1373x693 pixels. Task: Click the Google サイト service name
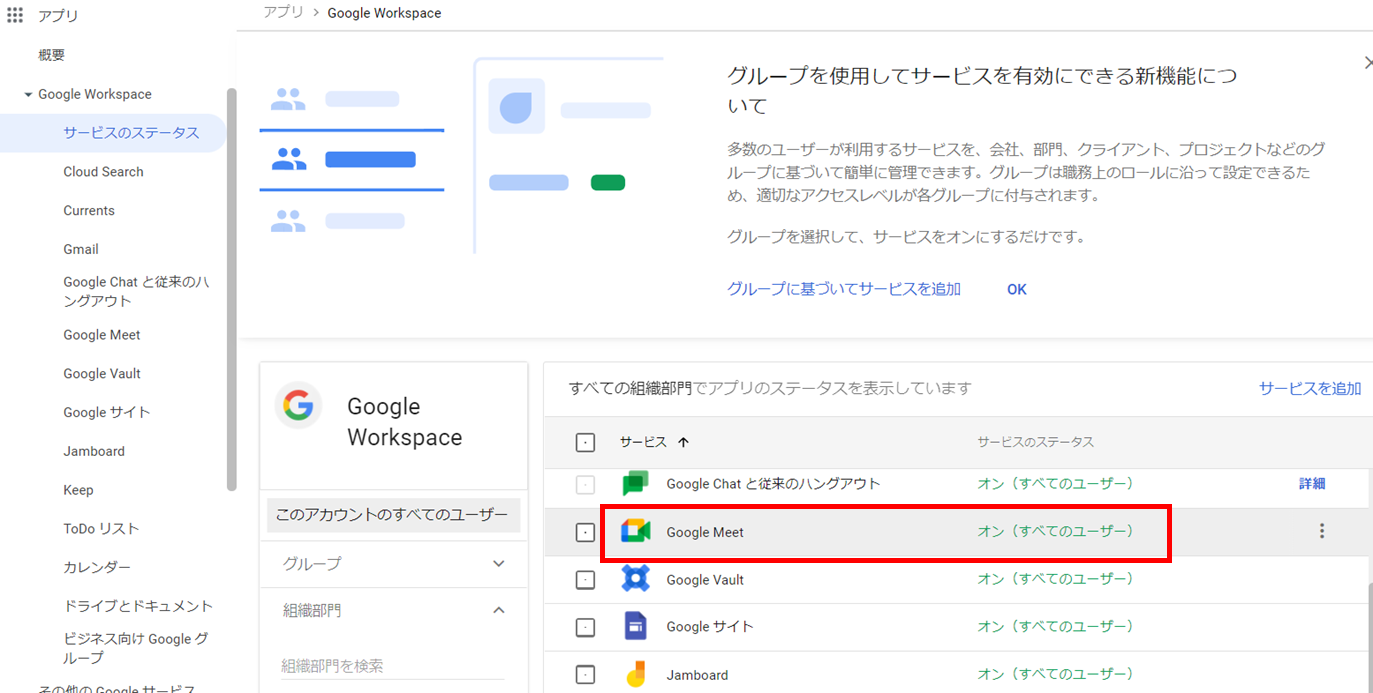[x=710, y=627]
